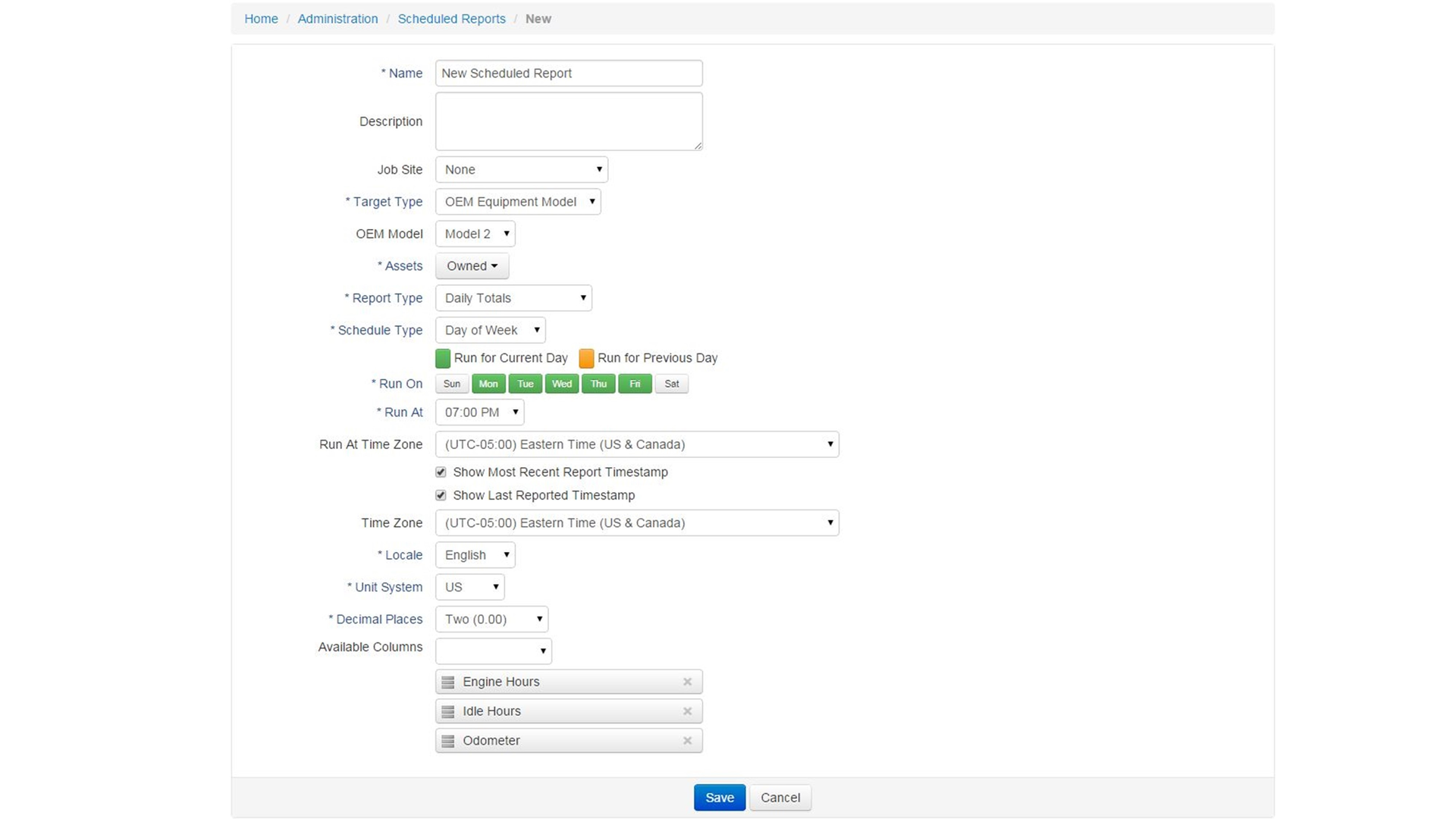The image size is (1456, 819).
Task: Open the Available Columns dropdown
Action: point(494,651)
